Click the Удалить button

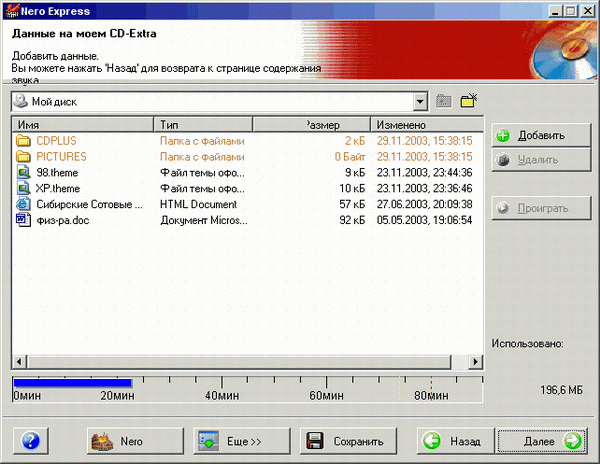pos(541,160)
